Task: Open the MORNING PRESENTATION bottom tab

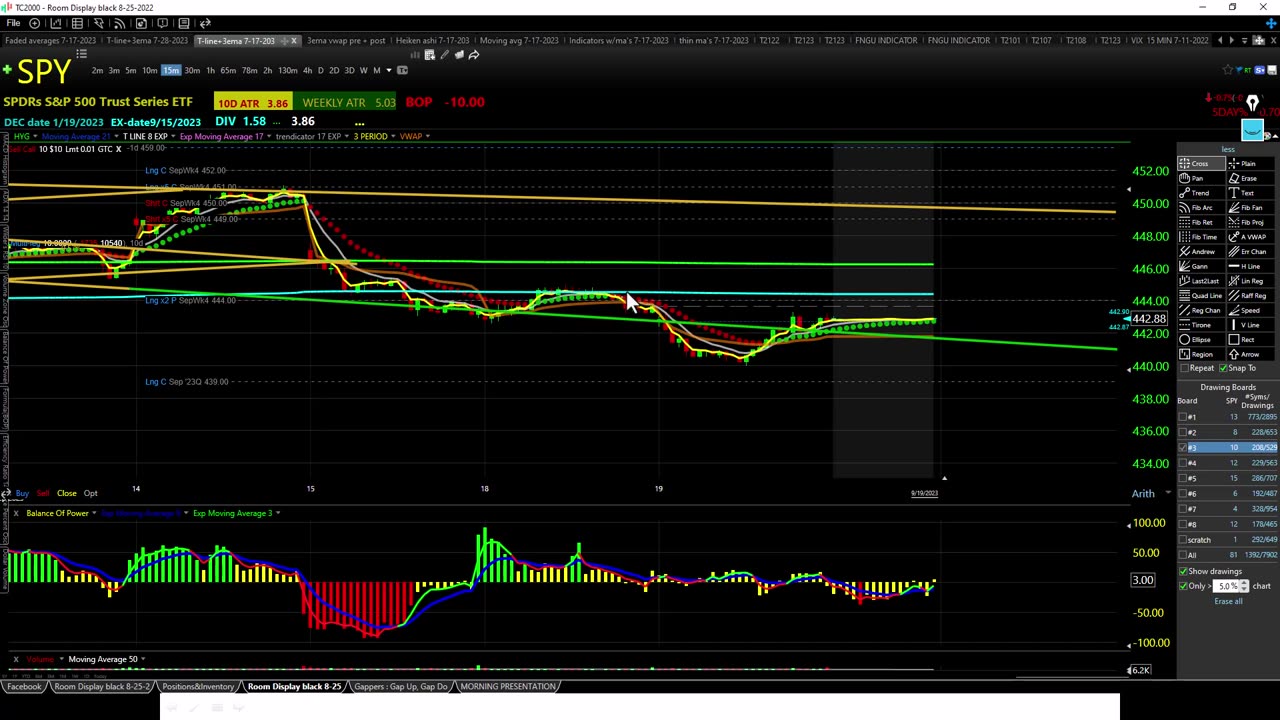Action: pos(507,686)
